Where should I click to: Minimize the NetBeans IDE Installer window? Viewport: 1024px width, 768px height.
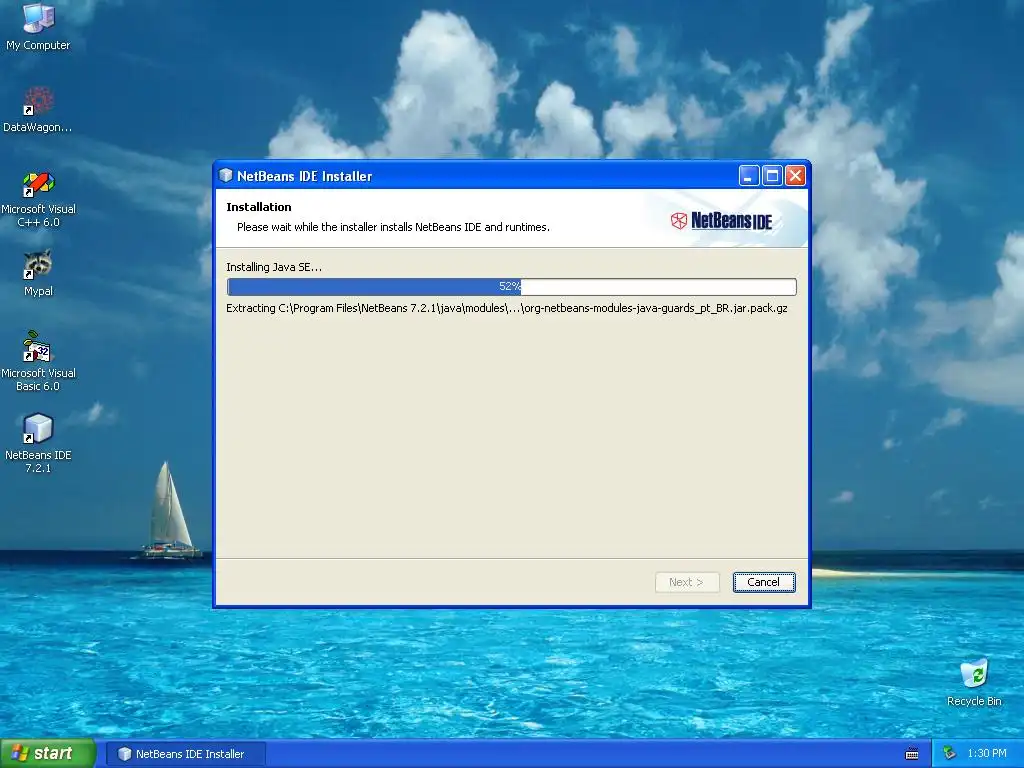(748, 176)
